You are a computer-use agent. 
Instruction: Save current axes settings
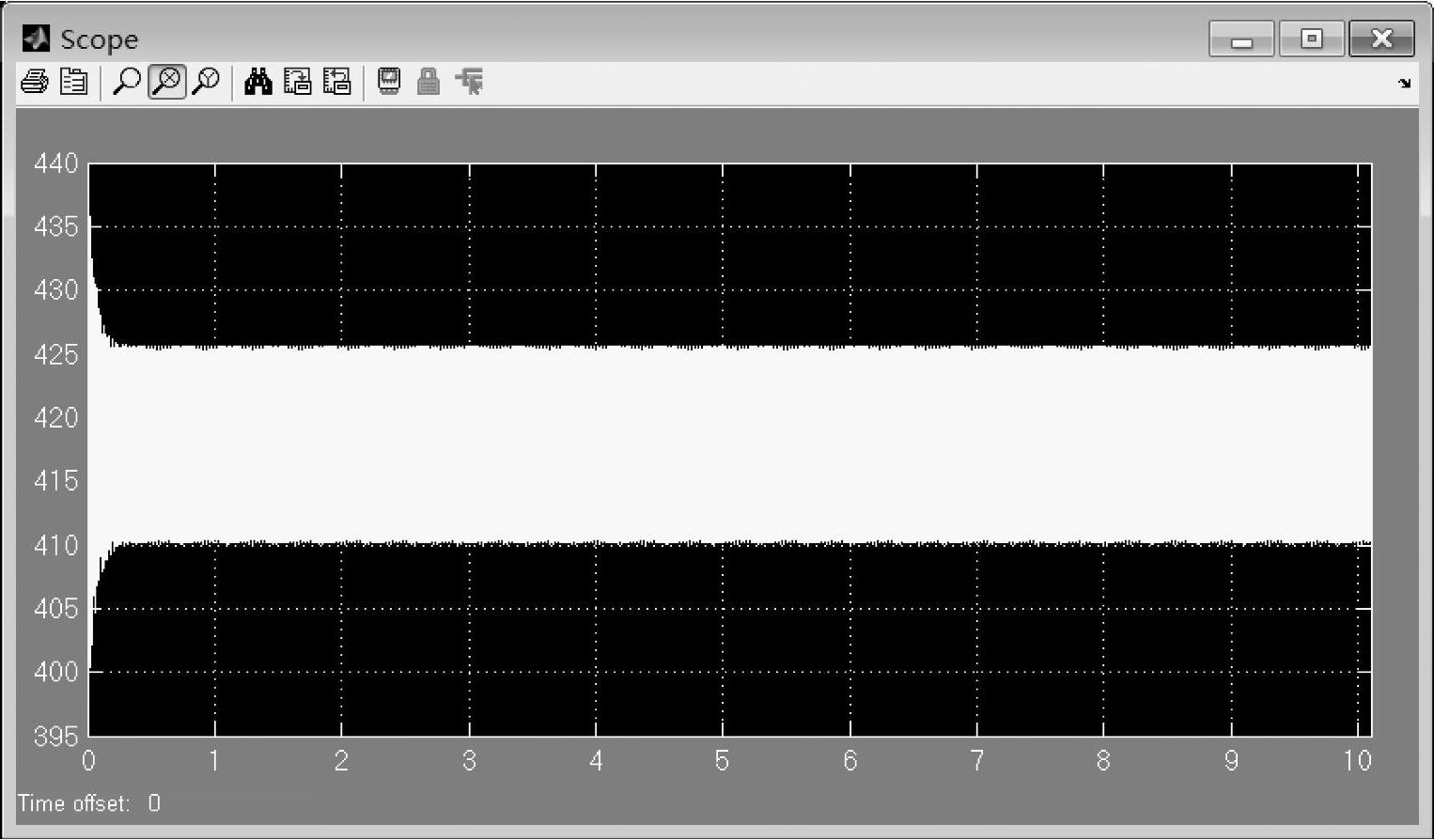coord(297,83)
